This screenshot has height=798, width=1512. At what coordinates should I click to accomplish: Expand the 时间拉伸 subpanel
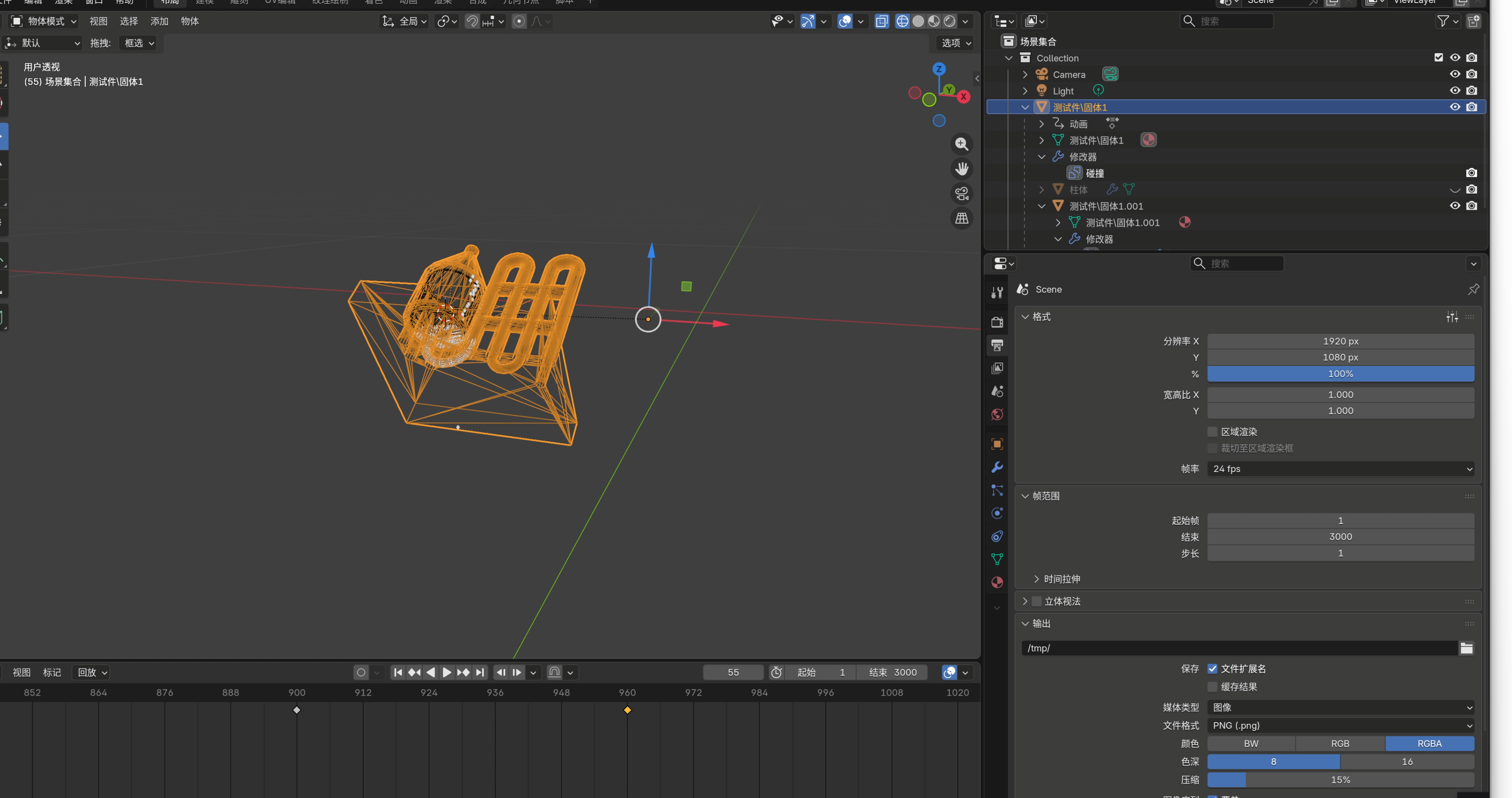tap(1037, 579)
